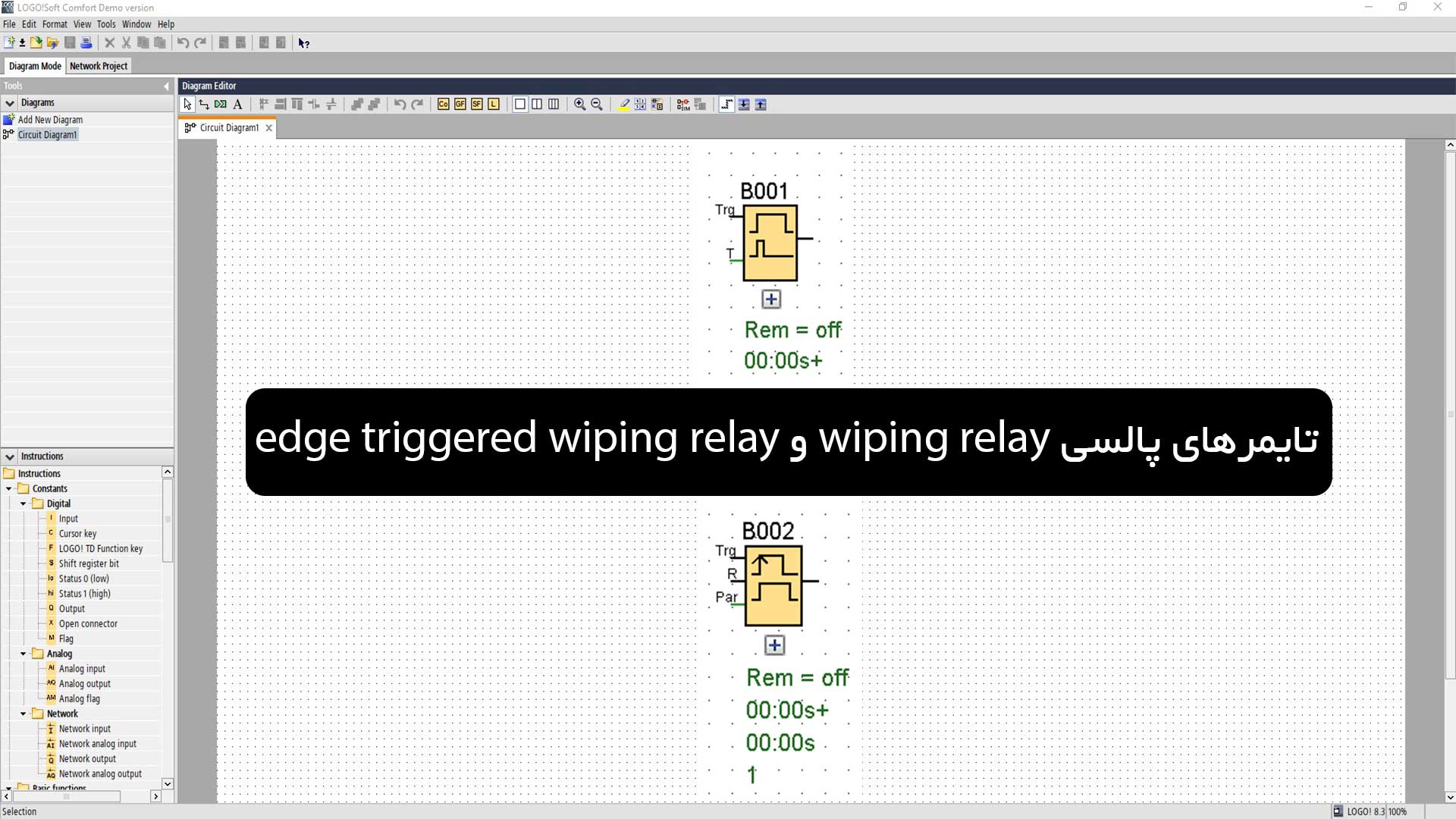
Task: Click the Add New Diagram button
Action: 50,119
